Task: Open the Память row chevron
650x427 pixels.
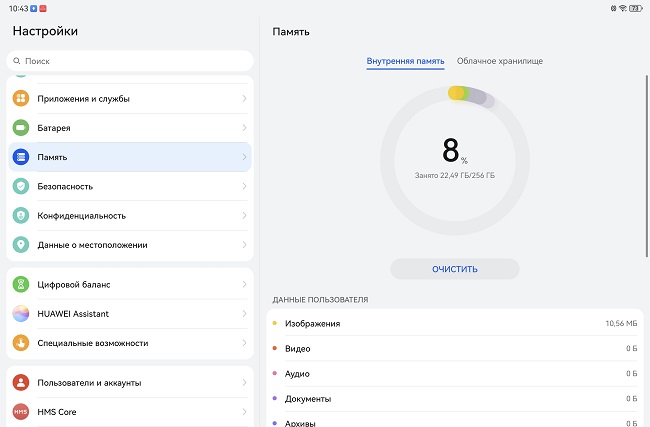Action: 244,157
